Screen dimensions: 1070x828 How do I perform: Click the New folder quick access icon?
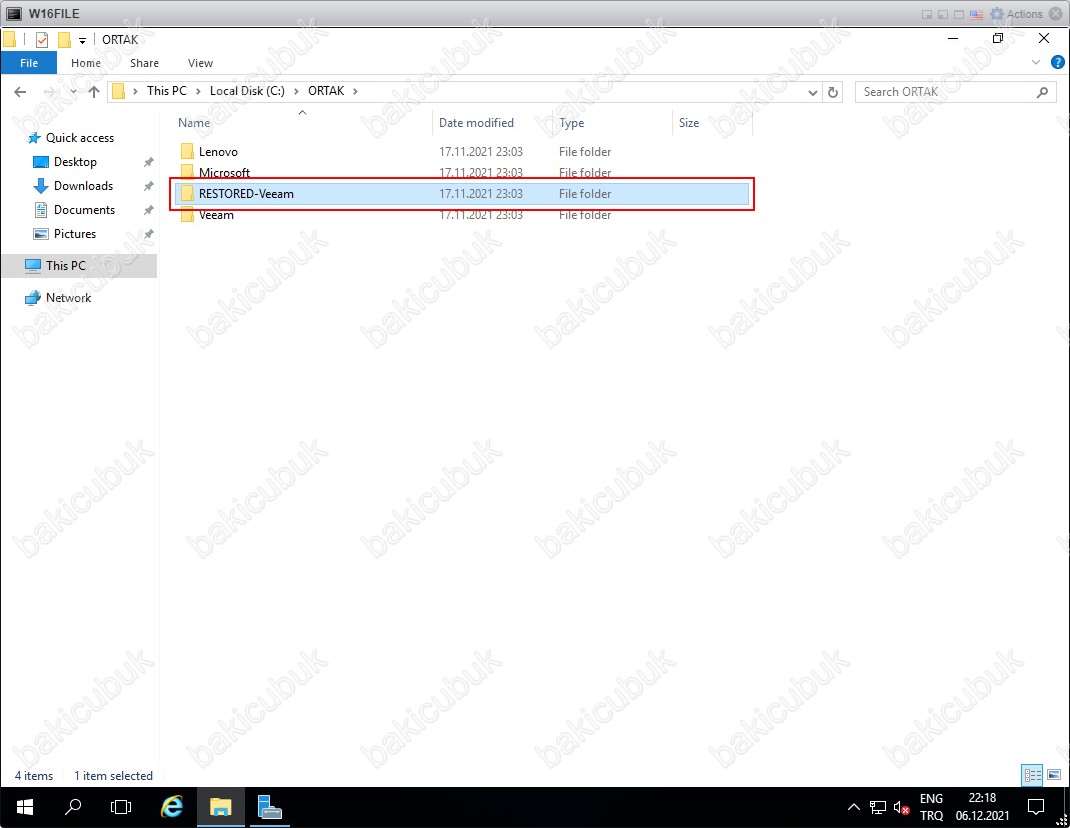point(64,40)
